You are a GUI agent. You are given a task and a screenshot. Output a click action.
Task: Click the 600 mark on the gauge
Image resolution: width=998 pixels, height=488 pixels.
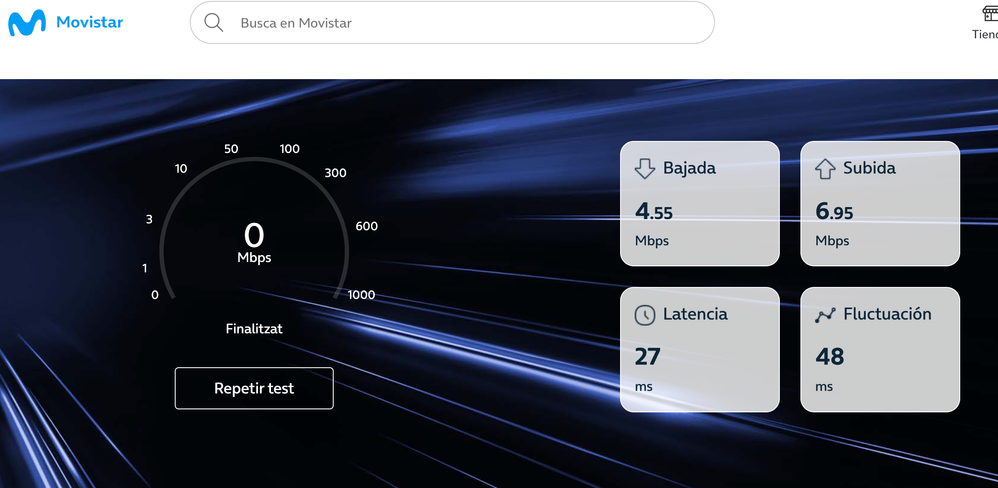[367, 226]
